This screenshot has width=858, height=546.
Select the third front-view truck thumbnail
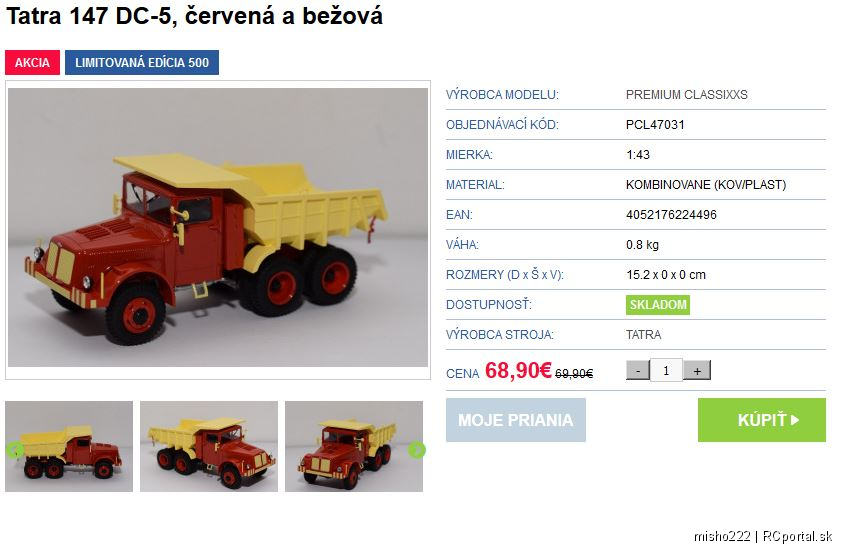click(x=354, y=446)
